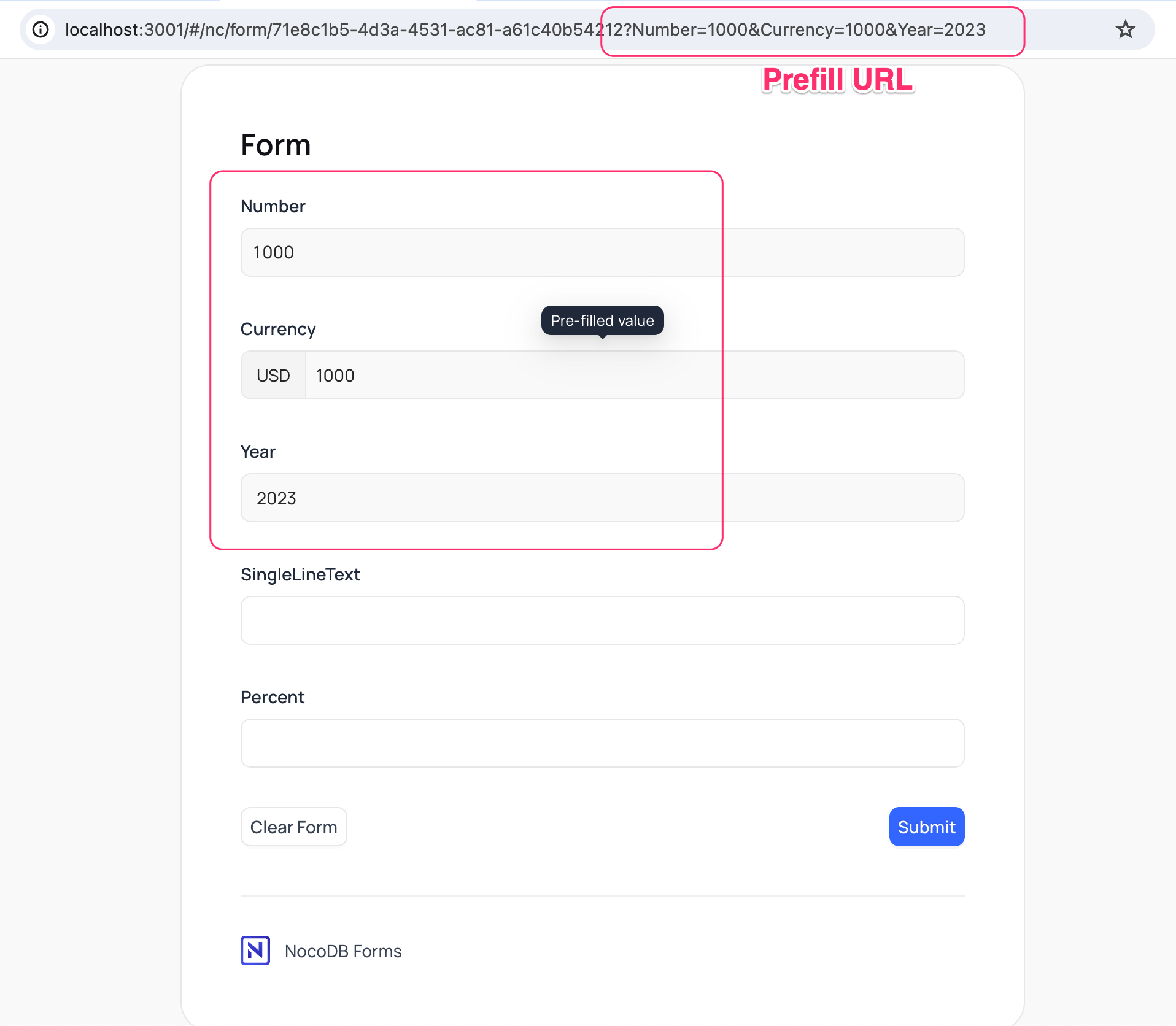
Task: Click the Year field label
Action: click(x=258, y=452)
